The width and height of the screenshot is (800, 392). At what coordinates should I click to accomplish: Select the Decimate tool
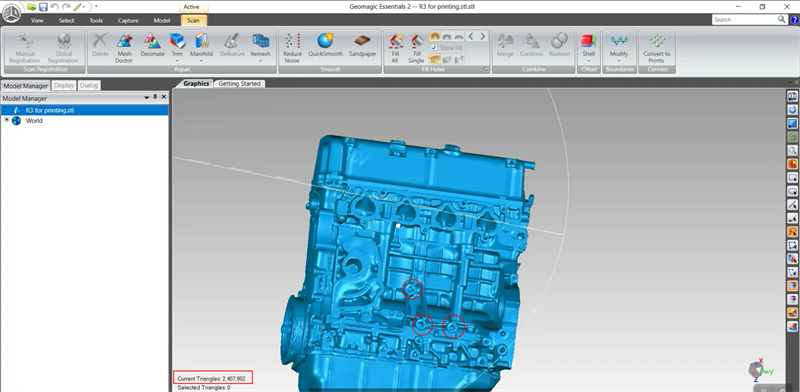[x=152, y=45]
